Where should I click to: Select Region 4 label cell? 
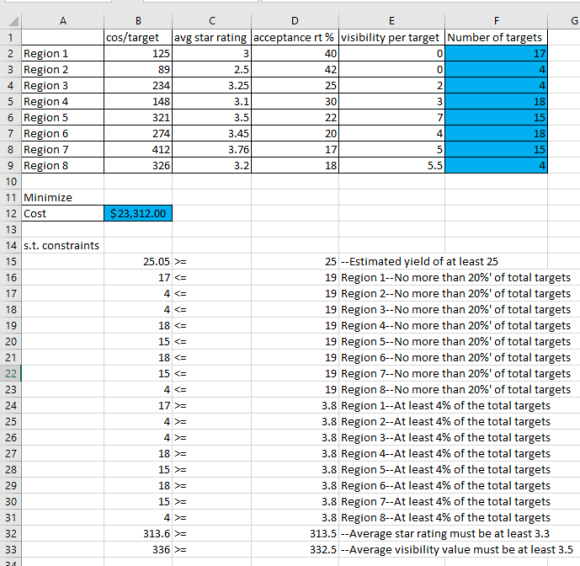point(63,101)
